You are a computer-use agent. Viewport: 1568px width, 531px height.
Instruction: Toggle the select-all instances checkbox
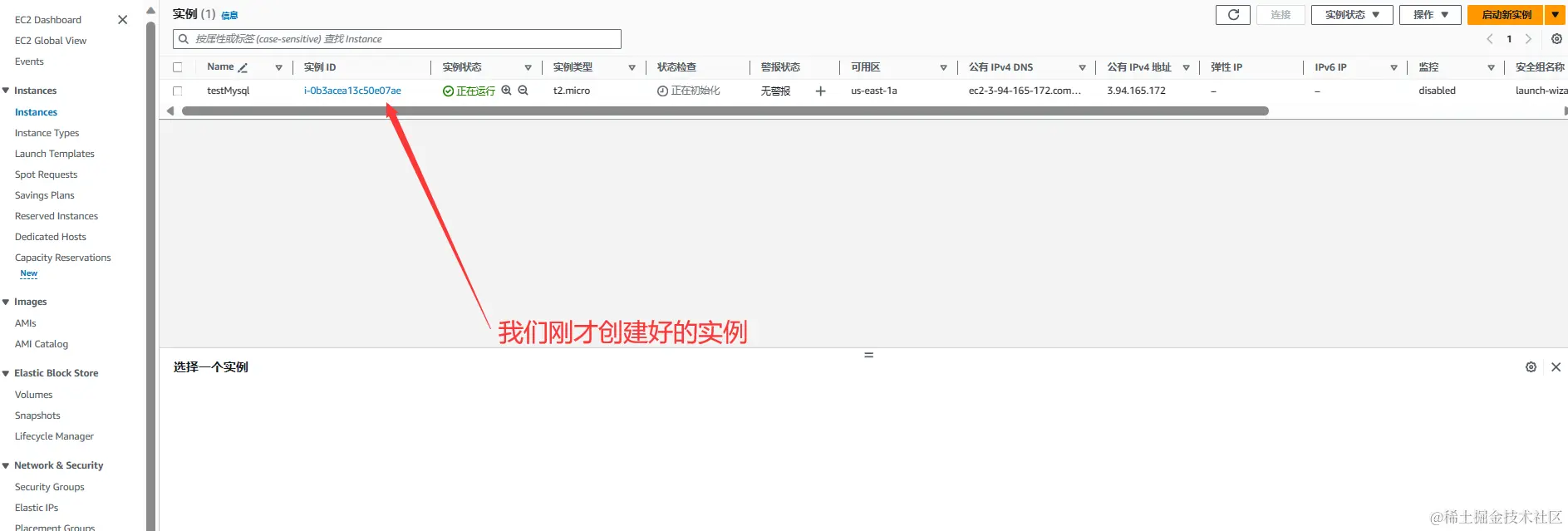click(x=177, y=67)
